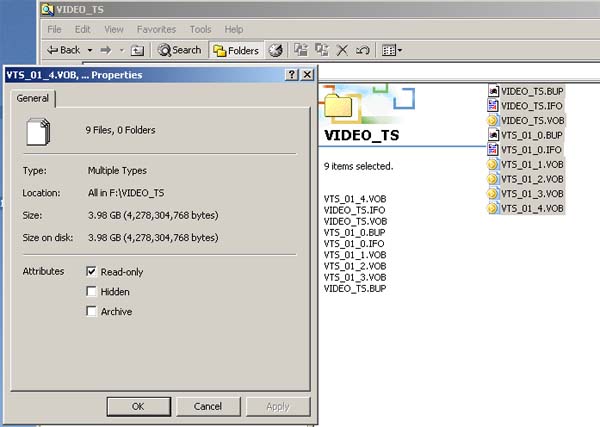Click the Size on disk value
The height and width of the screenshot is (427, 600).
tap(153, 238)
